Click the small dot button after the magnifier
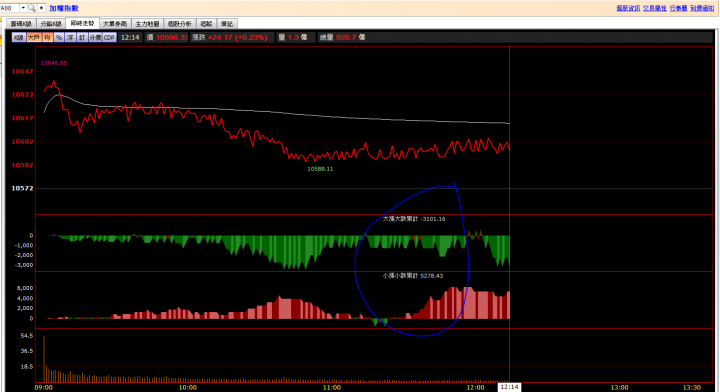 (41, 8)
